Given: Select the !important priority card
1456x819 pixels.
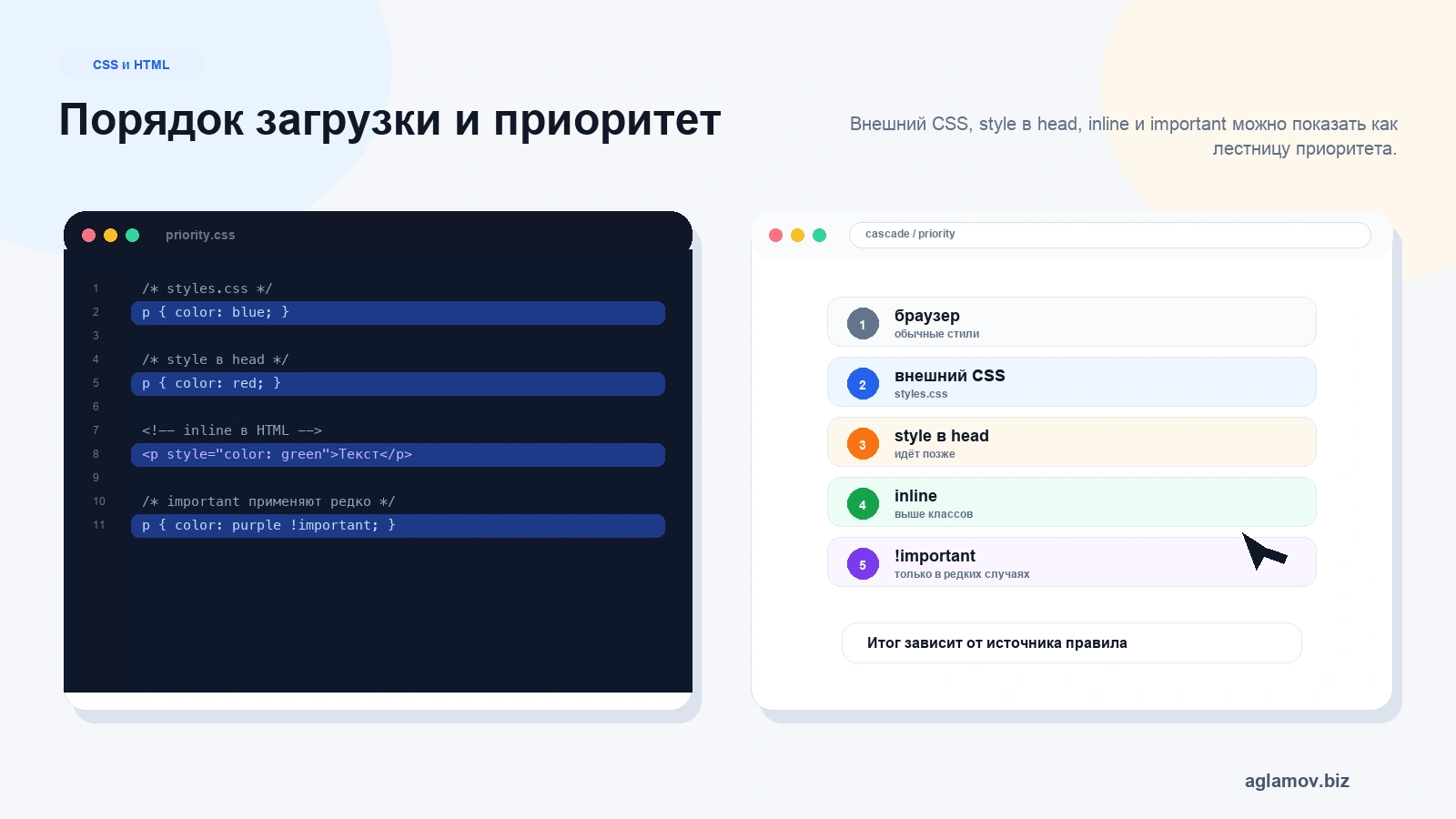Looking at the screenshot, I should [x=1071, y=562].
